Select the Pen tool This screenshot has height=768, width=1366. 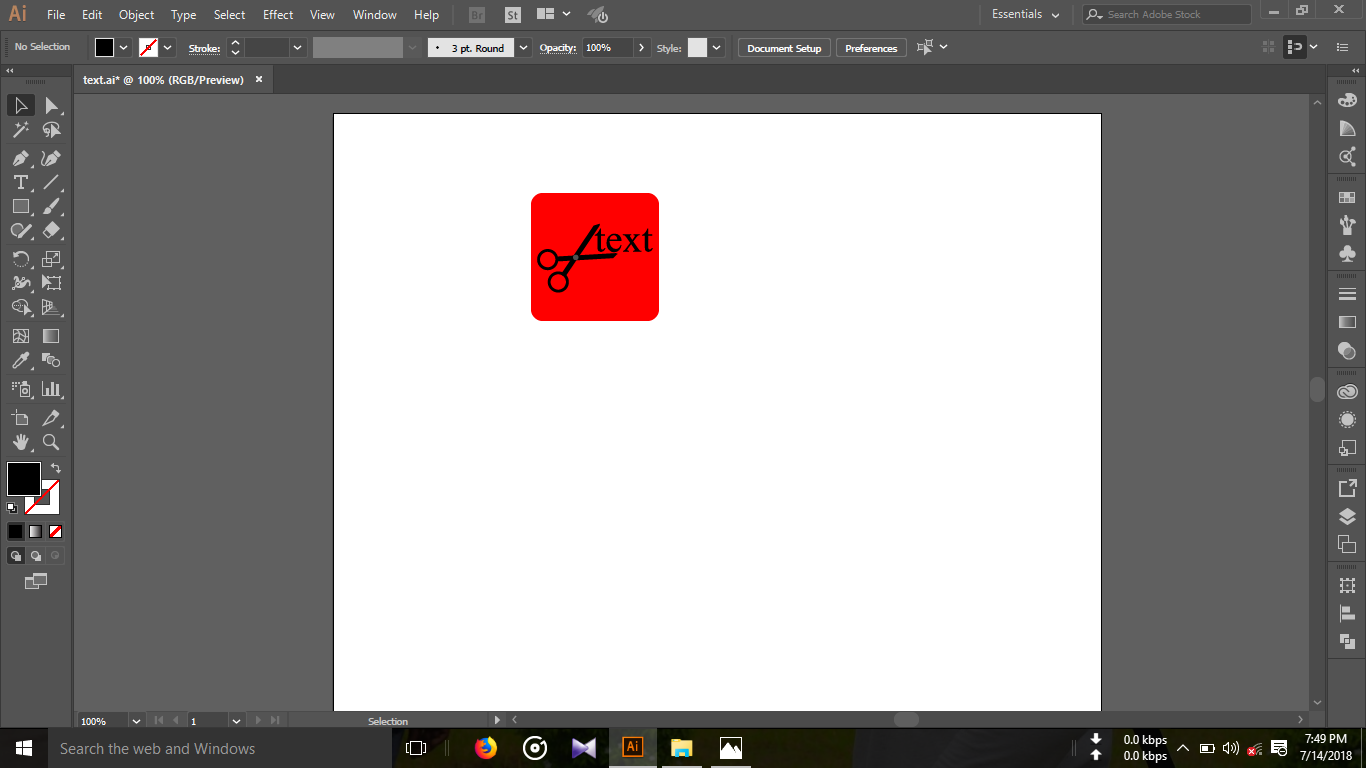(20, 158)
